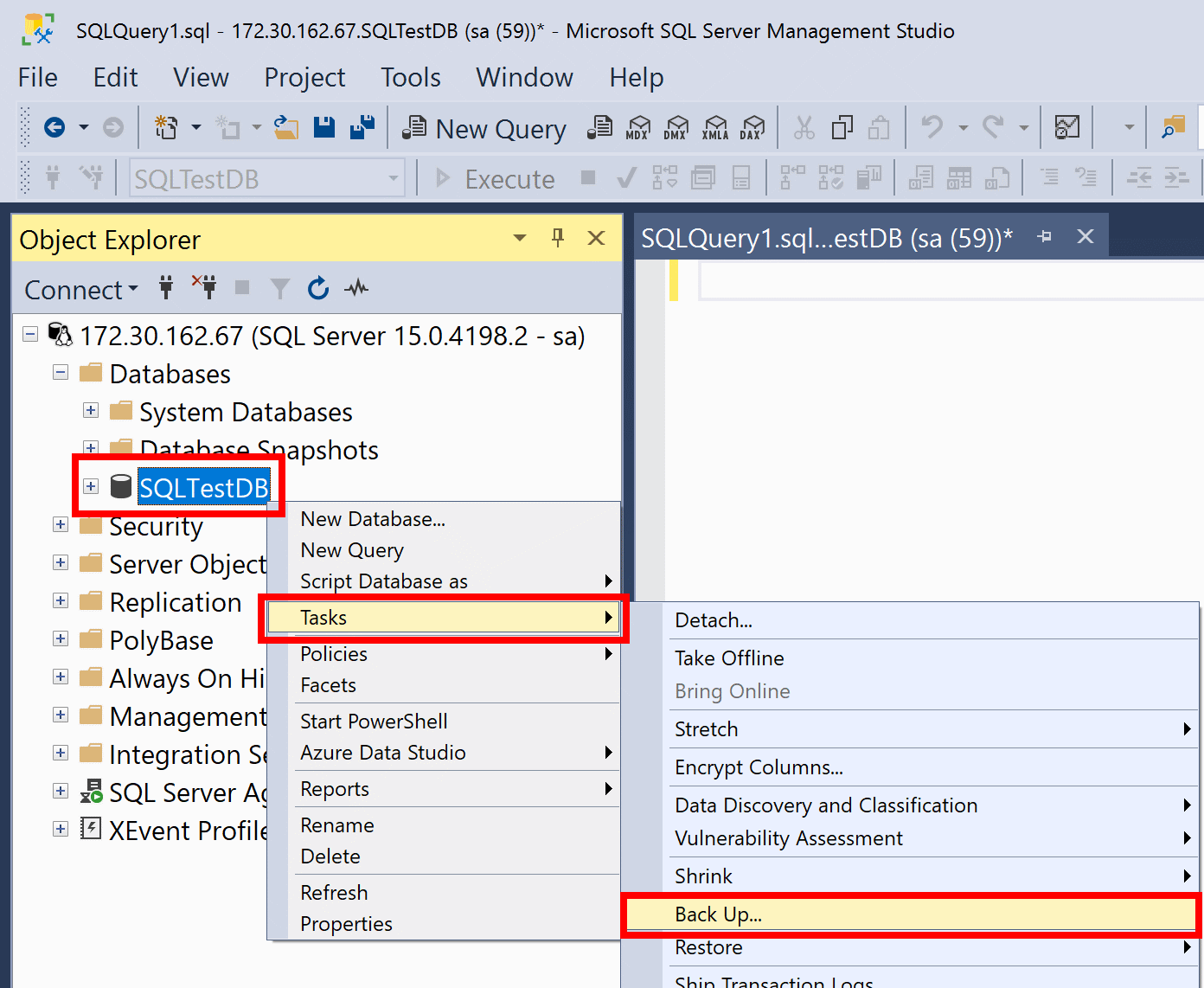Select Detach from the submenu
Viewport: 1204px width, 988px height.
[x=713, y=619]
